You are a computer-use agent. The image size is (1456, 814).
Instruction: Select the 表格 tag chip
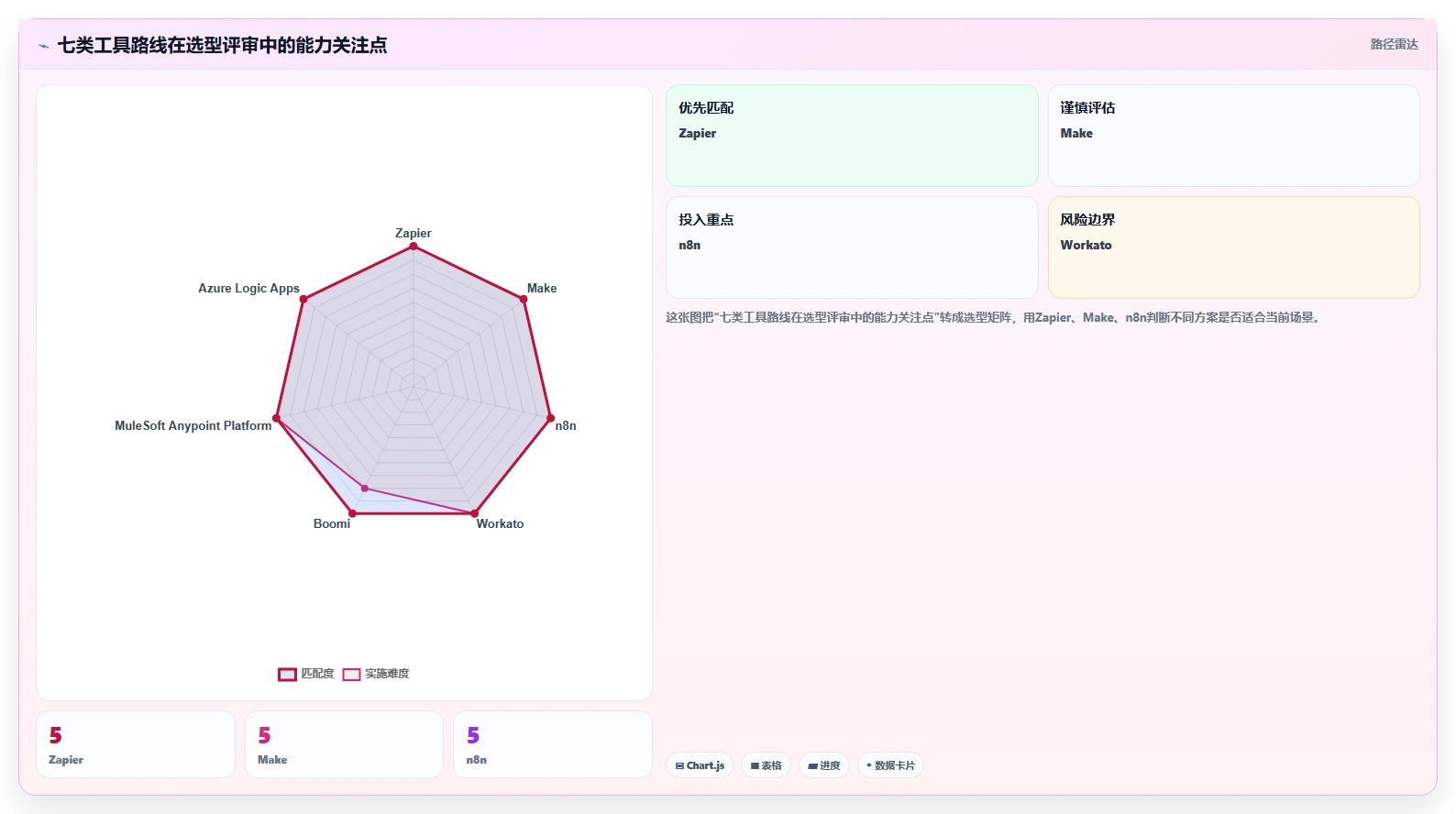(x=767, y=765)
